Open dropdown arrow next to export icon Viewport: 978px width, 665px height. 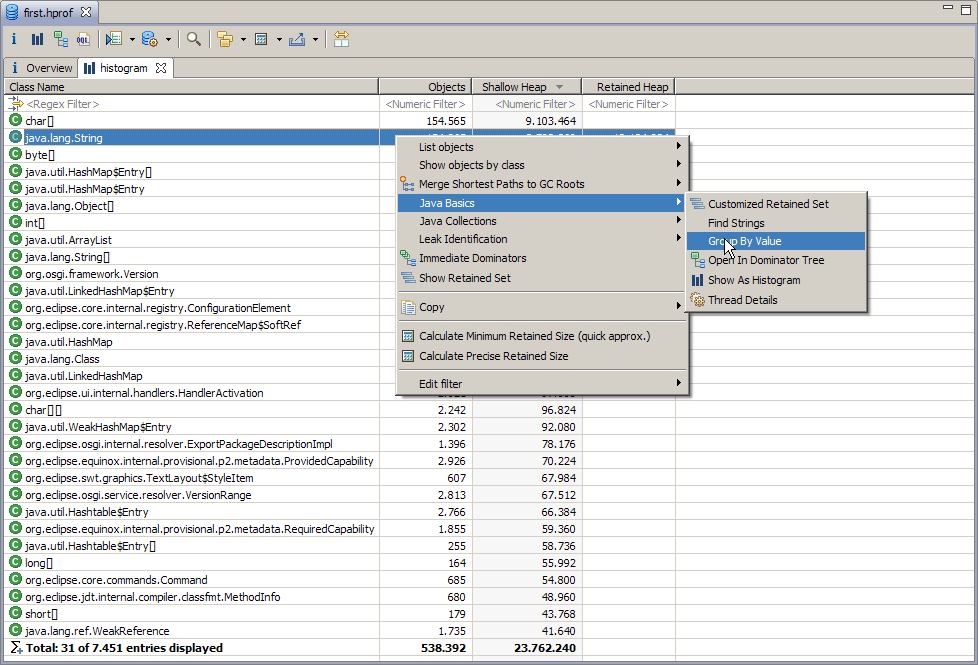click(315, 40)
